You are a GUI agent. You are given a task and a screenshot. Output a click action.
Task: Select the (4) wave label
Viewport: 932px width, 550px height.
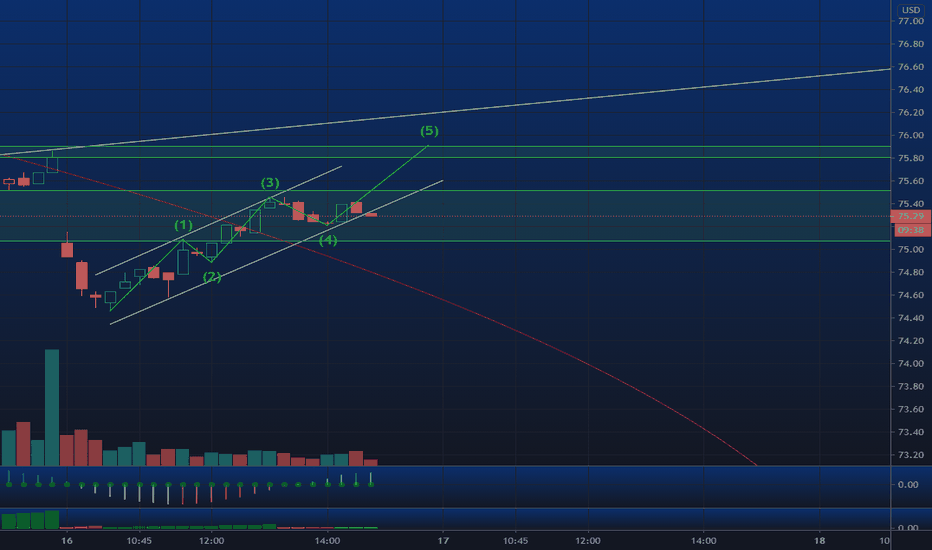tap(328, 240)
